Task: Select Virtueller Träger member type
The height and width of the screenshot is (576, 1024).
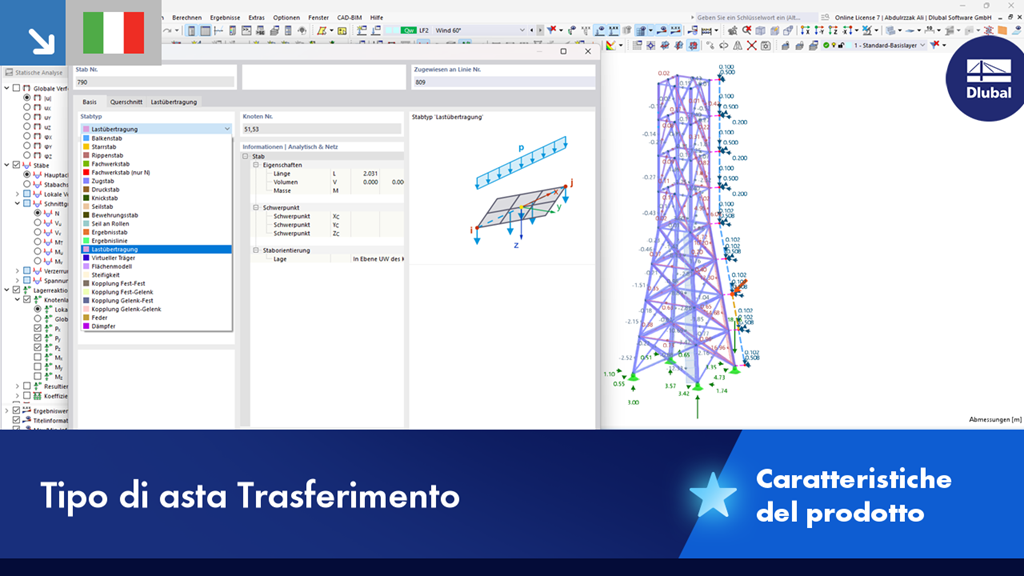Action: point(156,258)
